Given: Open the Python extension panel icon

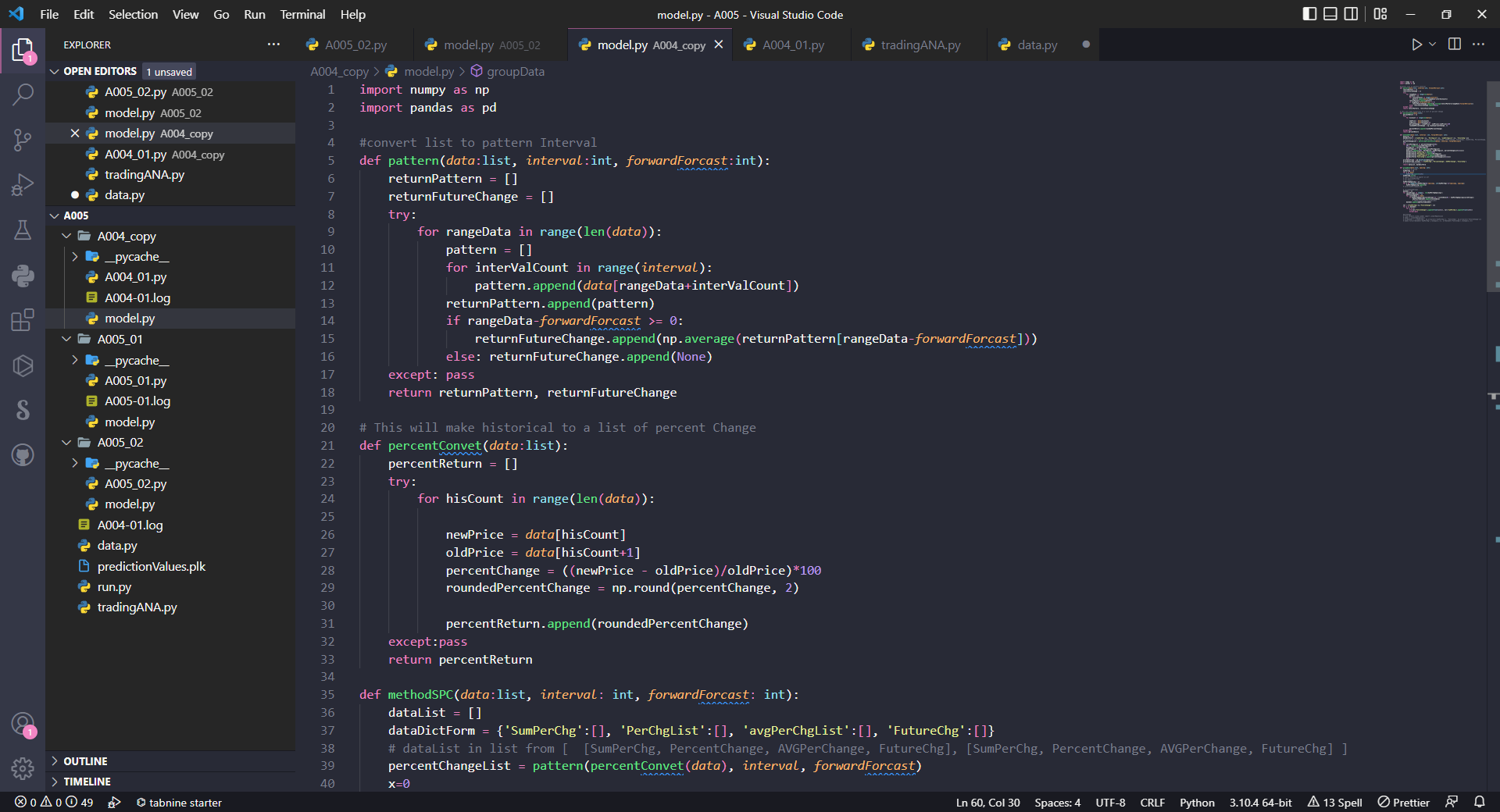Looking at the screenshot, I should coord(23,275).
